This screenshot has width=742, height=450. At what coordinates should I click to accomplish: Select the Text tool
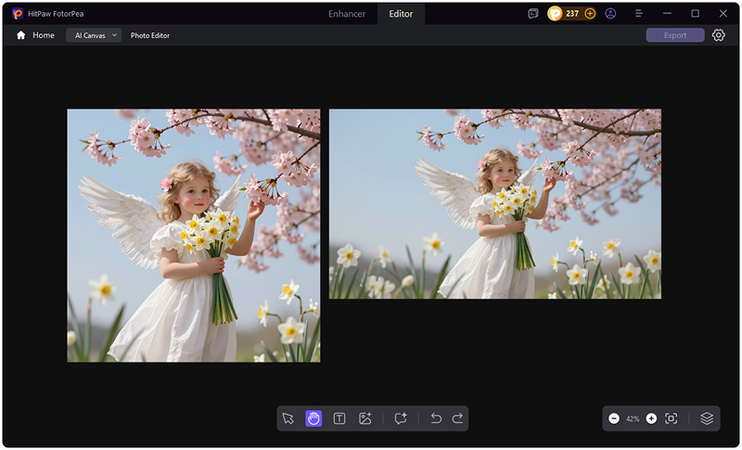click(339, 418)
